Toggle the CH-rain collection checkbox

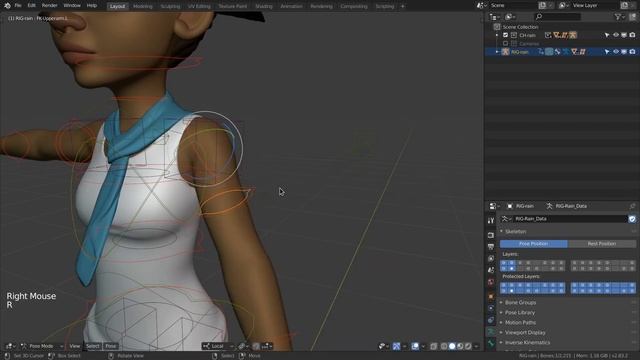click(x=505, y=35)
